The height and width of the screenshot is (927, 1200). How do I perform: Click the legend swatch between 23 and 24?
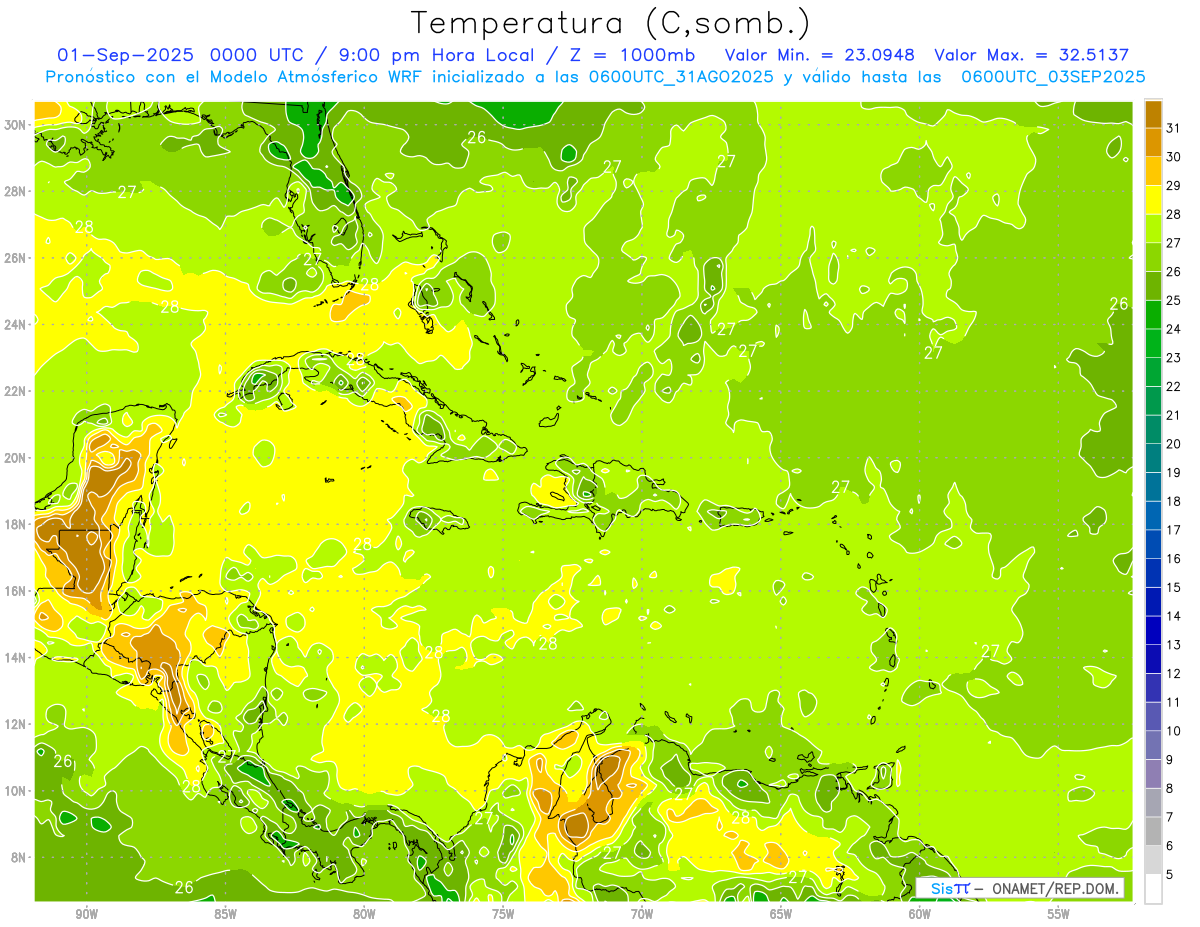1153,344
